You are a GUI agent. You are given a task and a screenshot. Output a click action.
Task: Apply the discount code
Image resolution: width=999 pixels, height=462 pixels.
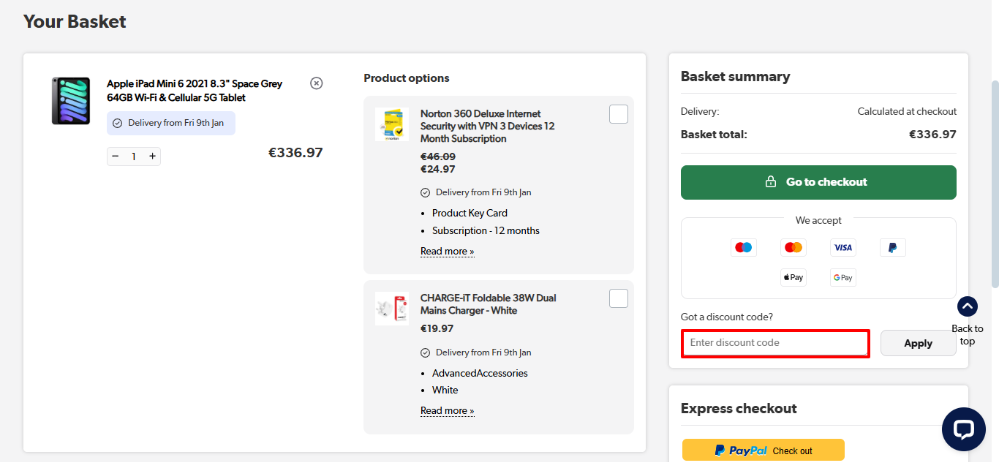point(918,343)
